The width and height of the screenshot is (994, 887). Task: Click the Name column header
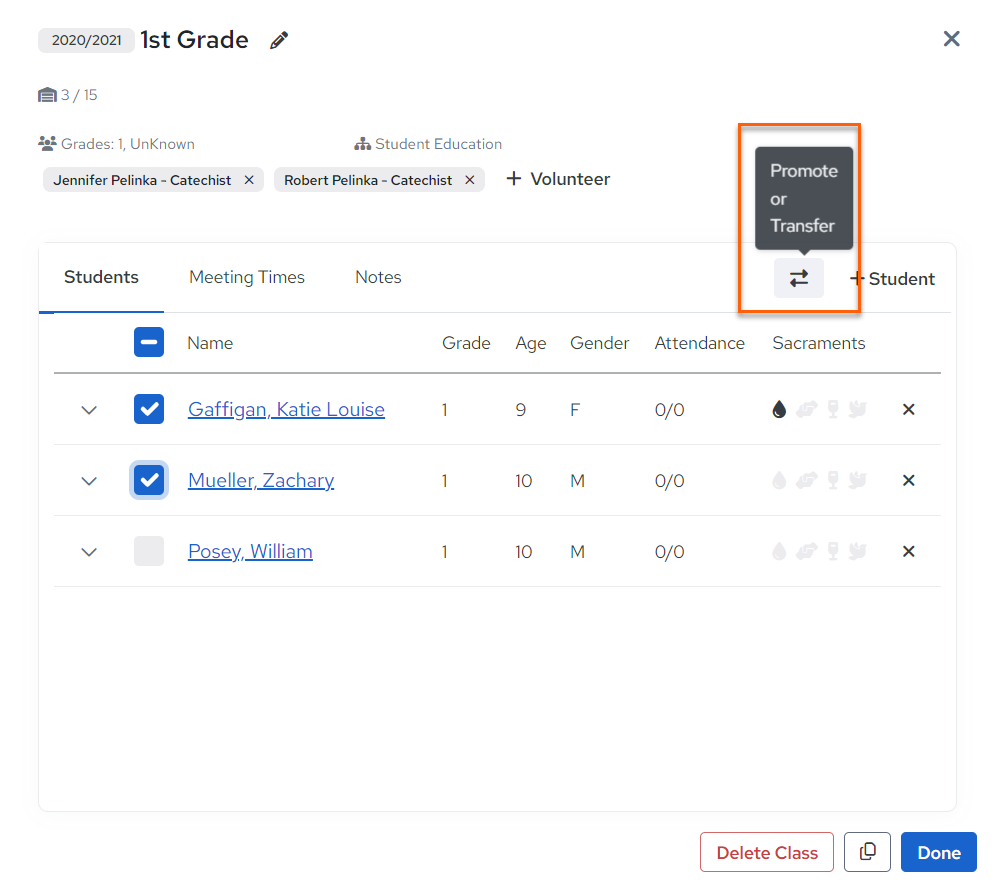coord(210,343)
